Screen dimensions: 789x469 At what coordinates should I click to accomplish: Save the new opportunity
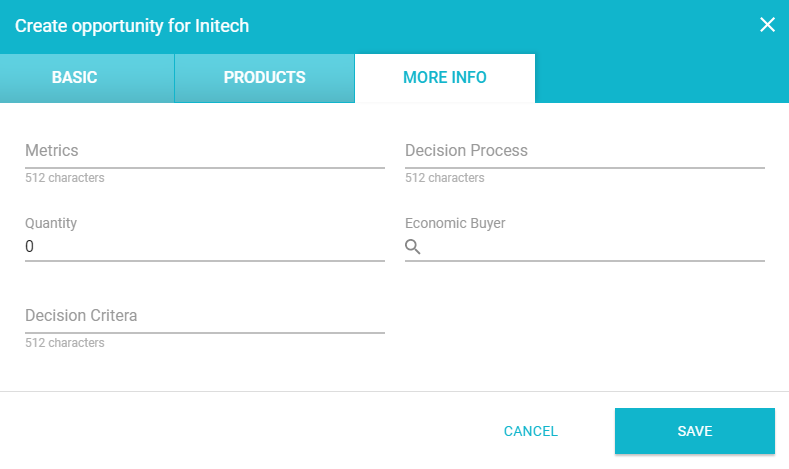click(694, 431)
